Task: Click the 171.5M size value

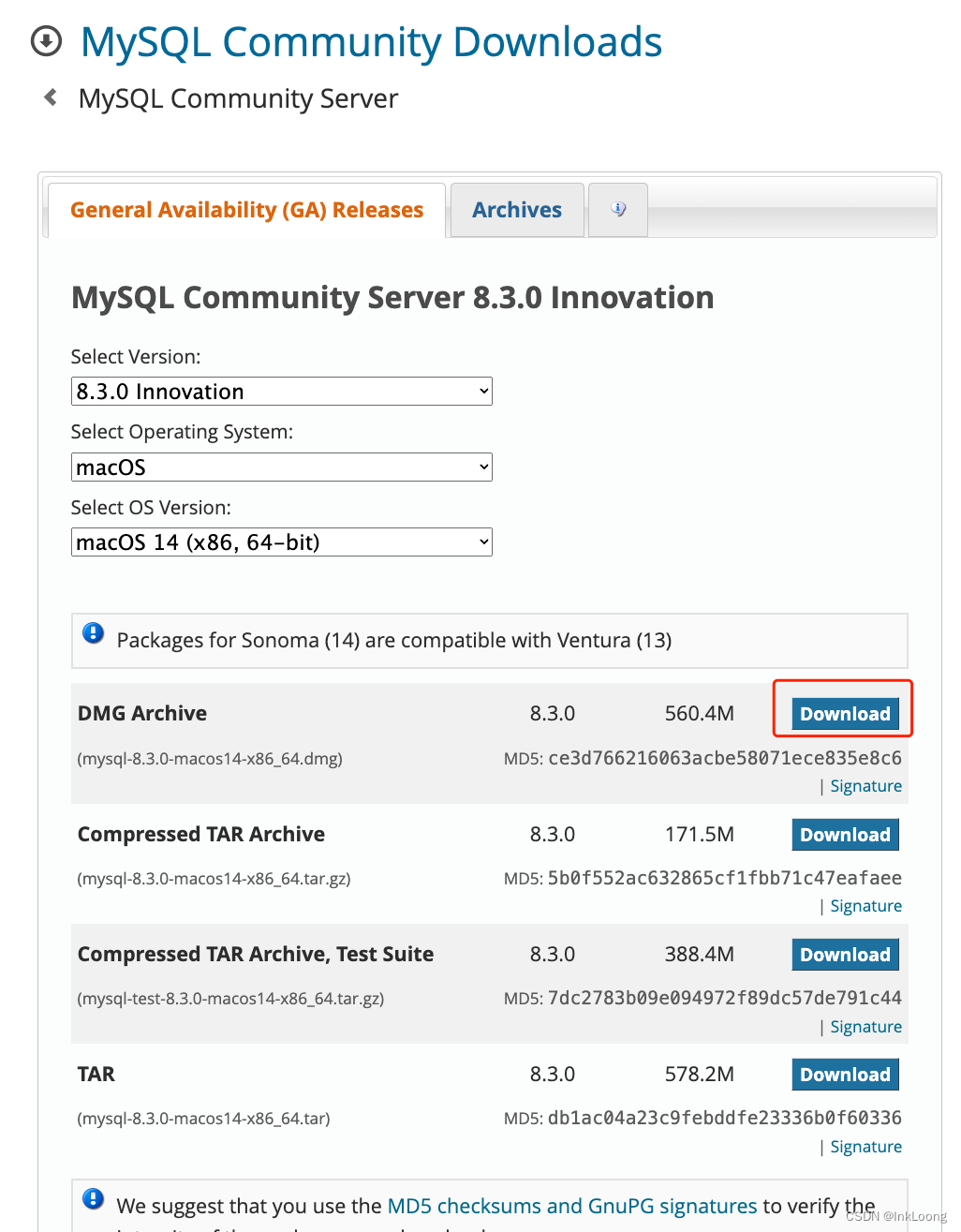Action: pos(700,835)
